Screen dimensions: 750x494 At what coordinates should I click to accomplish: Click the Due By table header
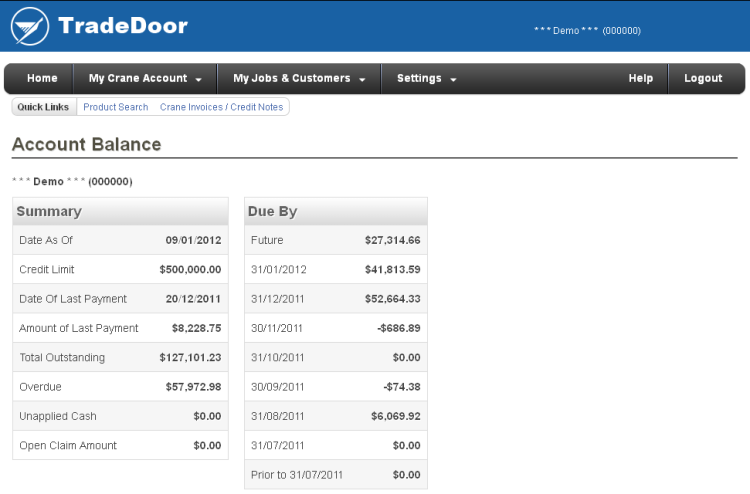[x=336, y=211]
